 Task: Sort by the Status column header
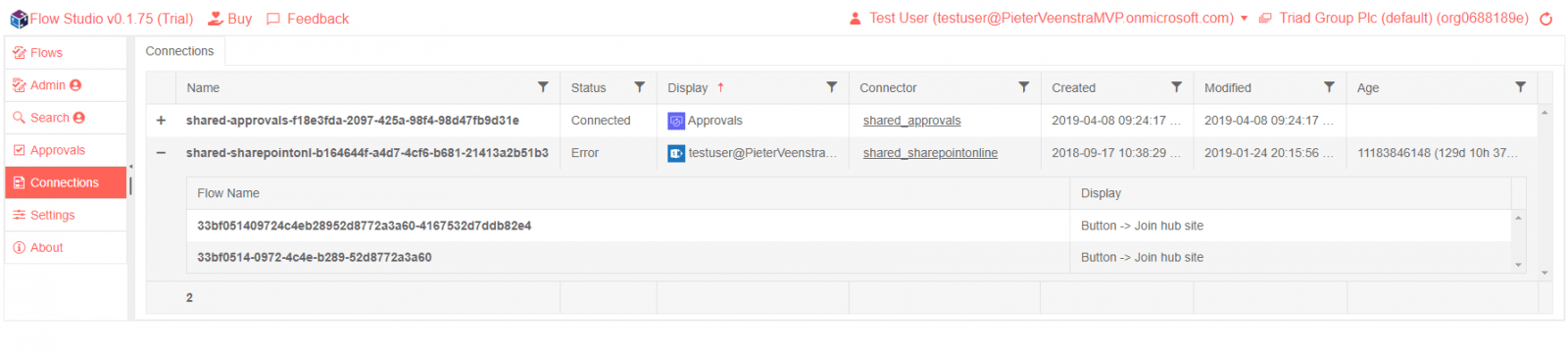[588, 87]
